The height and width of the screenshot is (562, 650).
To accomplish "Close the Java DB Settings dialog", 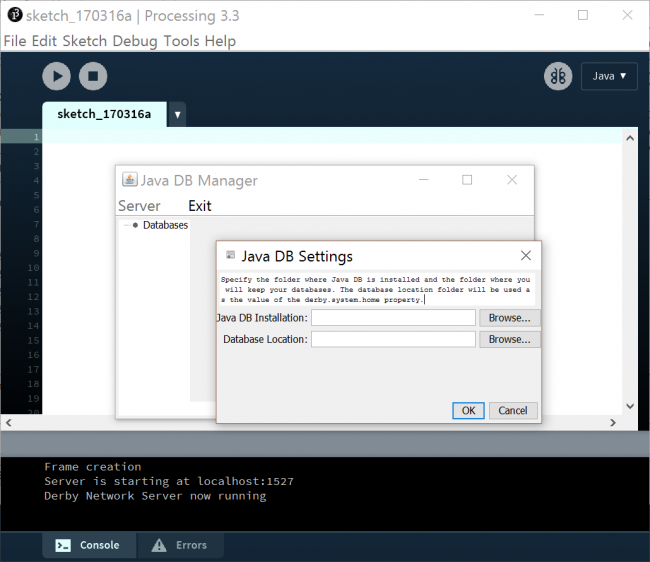I will point(526,255).
